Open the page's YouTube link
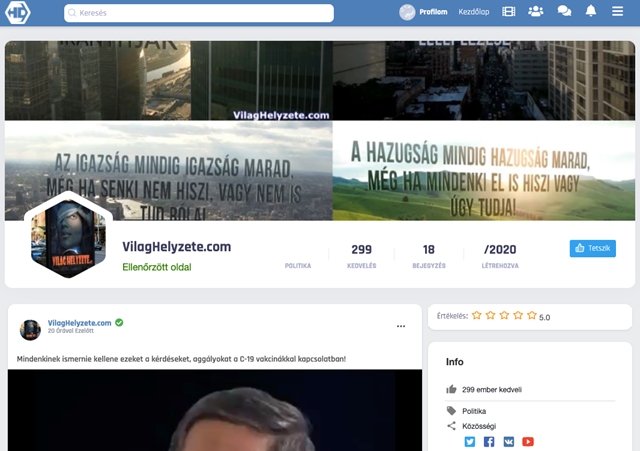The height and width of the screenshot is (451, 640). pyautogui.click(x=528, y=442)
